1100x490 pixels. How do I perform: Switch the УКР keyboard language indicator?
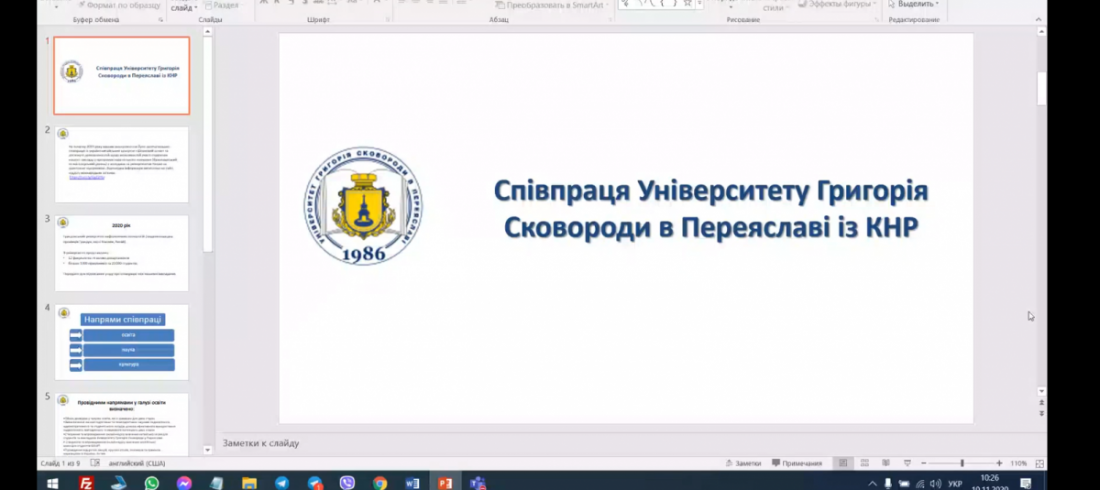click(955, 484)
